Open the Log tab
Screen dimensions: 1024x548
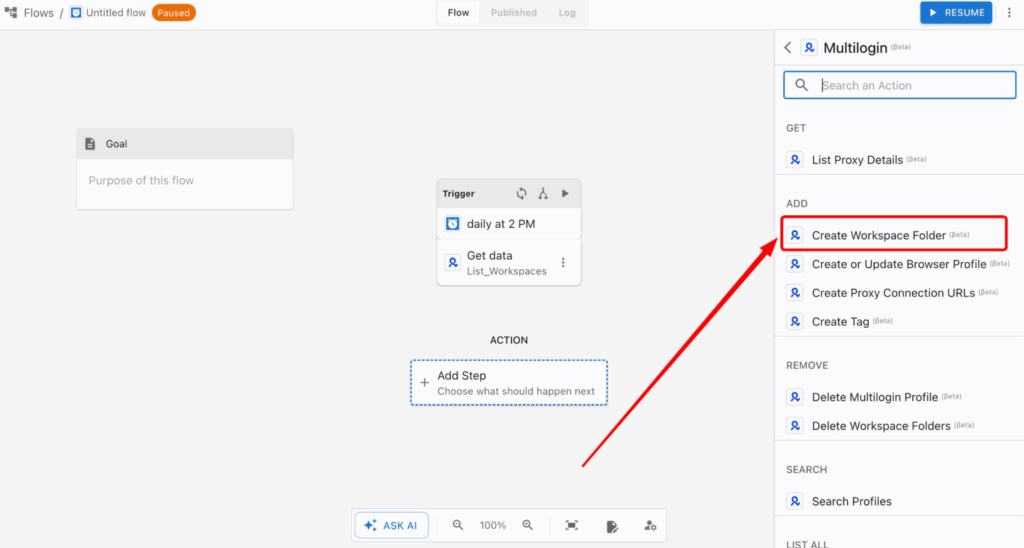(567, 12)
